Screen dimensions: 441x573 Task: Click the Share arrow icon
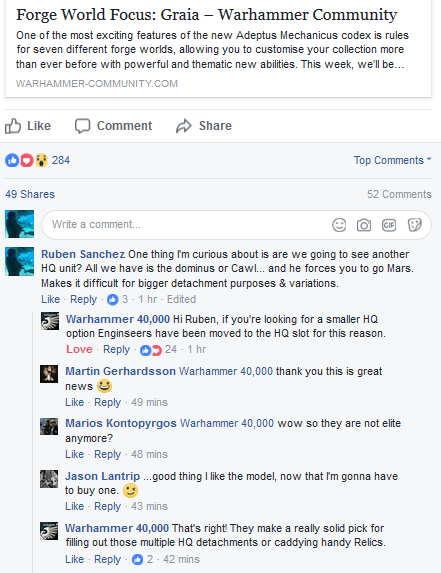click(x=184, y=126)
